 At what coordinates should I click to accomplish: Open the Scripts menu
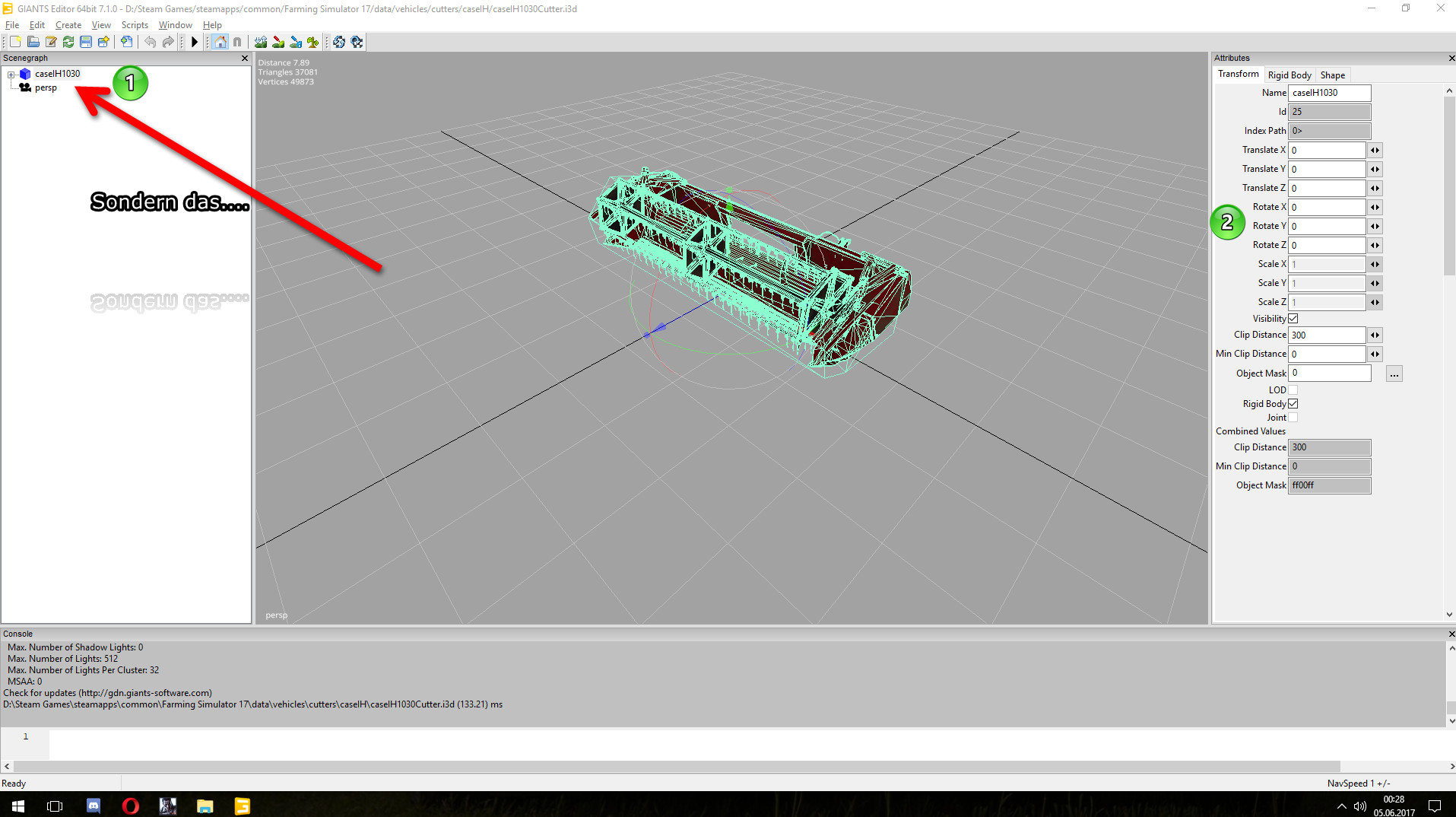135,25
